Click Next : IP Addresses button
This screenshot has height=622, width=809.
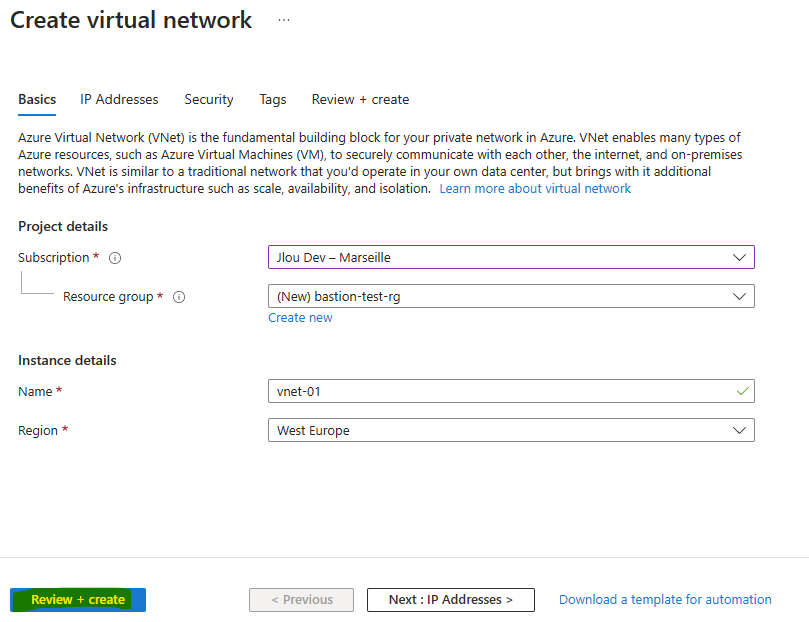pos(451,600)
